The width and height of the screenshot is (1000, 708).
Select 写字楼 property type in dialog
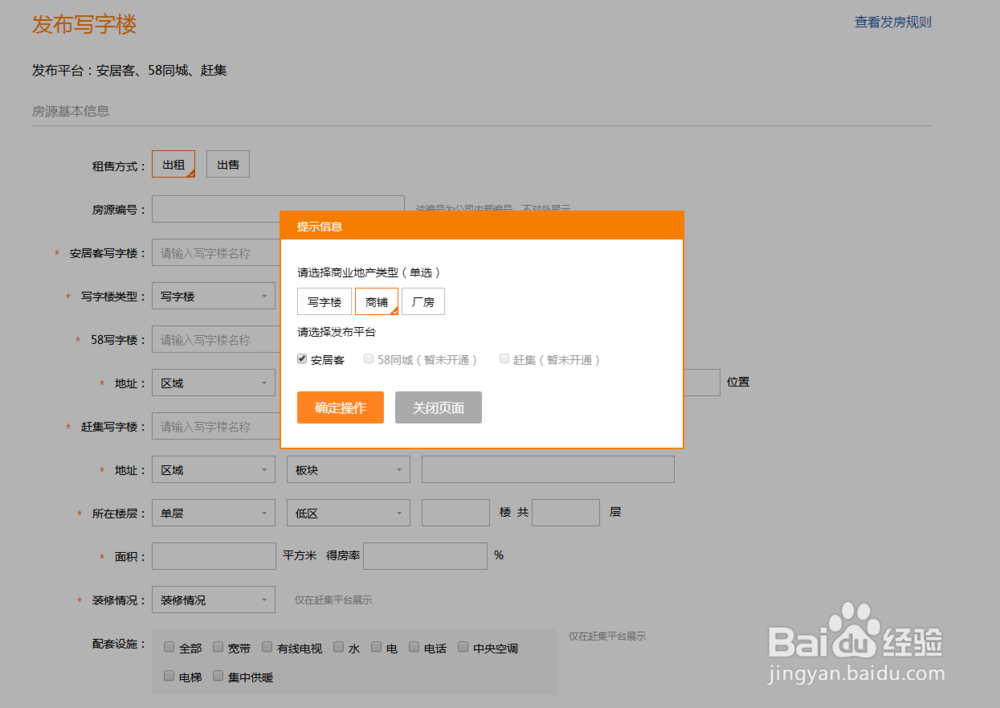(x=324, y=302)
